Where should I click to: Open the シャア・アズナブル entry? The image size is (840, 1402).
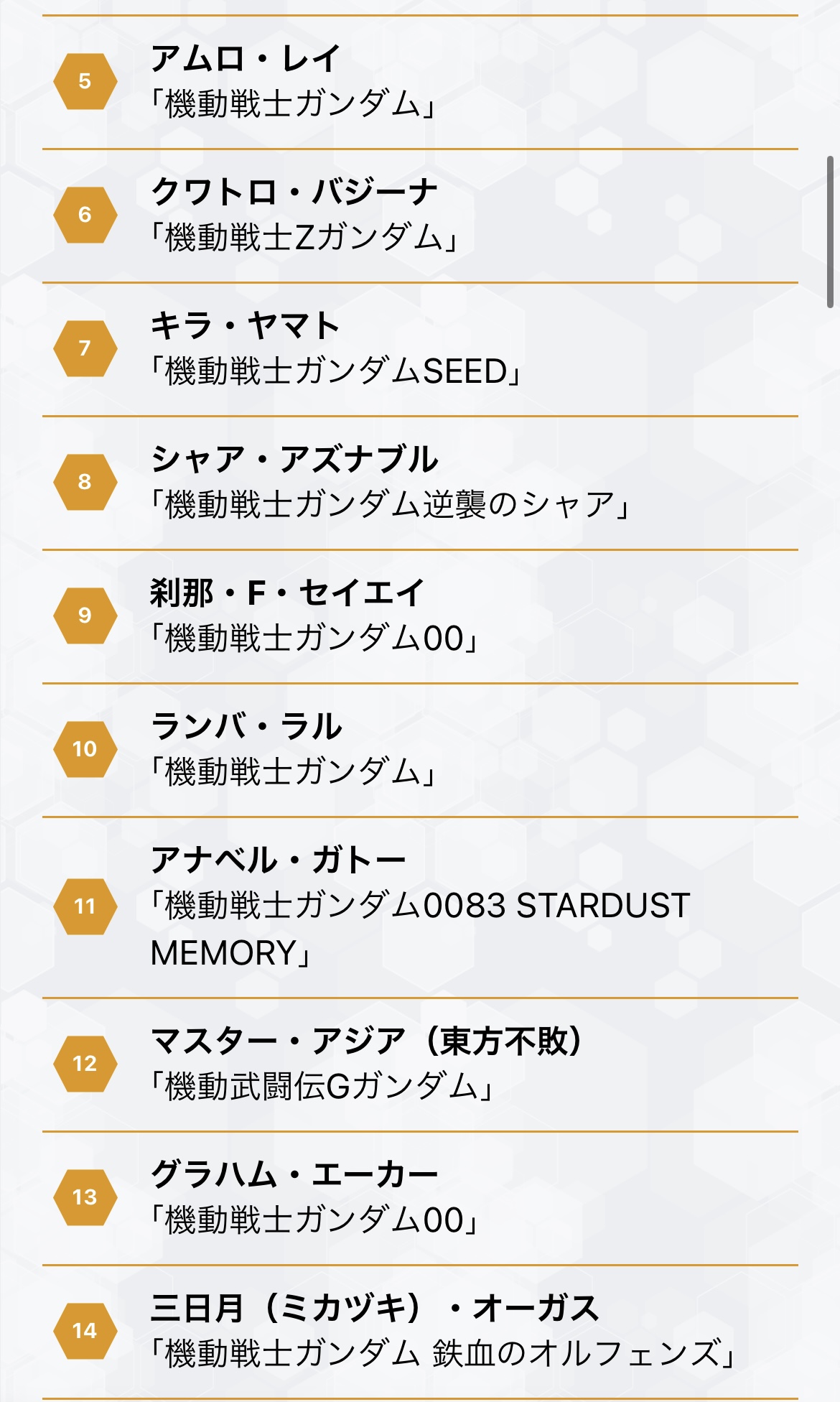pyautogui.click(x=294, y=459)
